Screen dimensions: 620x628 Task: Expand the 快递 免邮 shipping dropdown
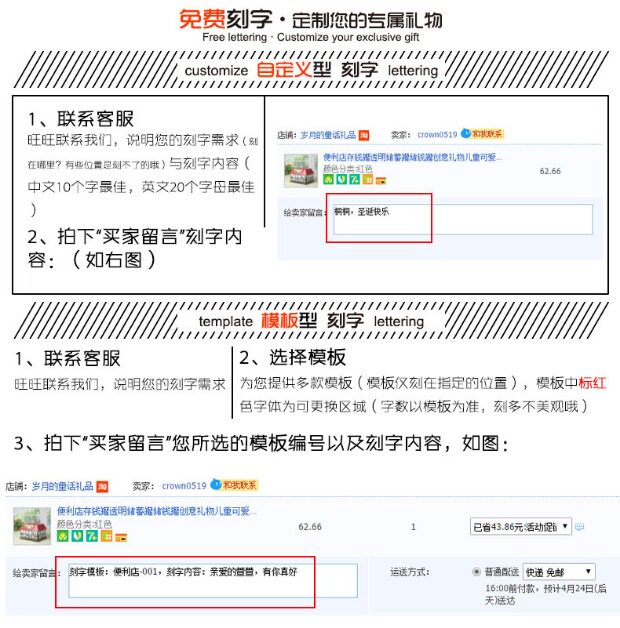(559, 572)
